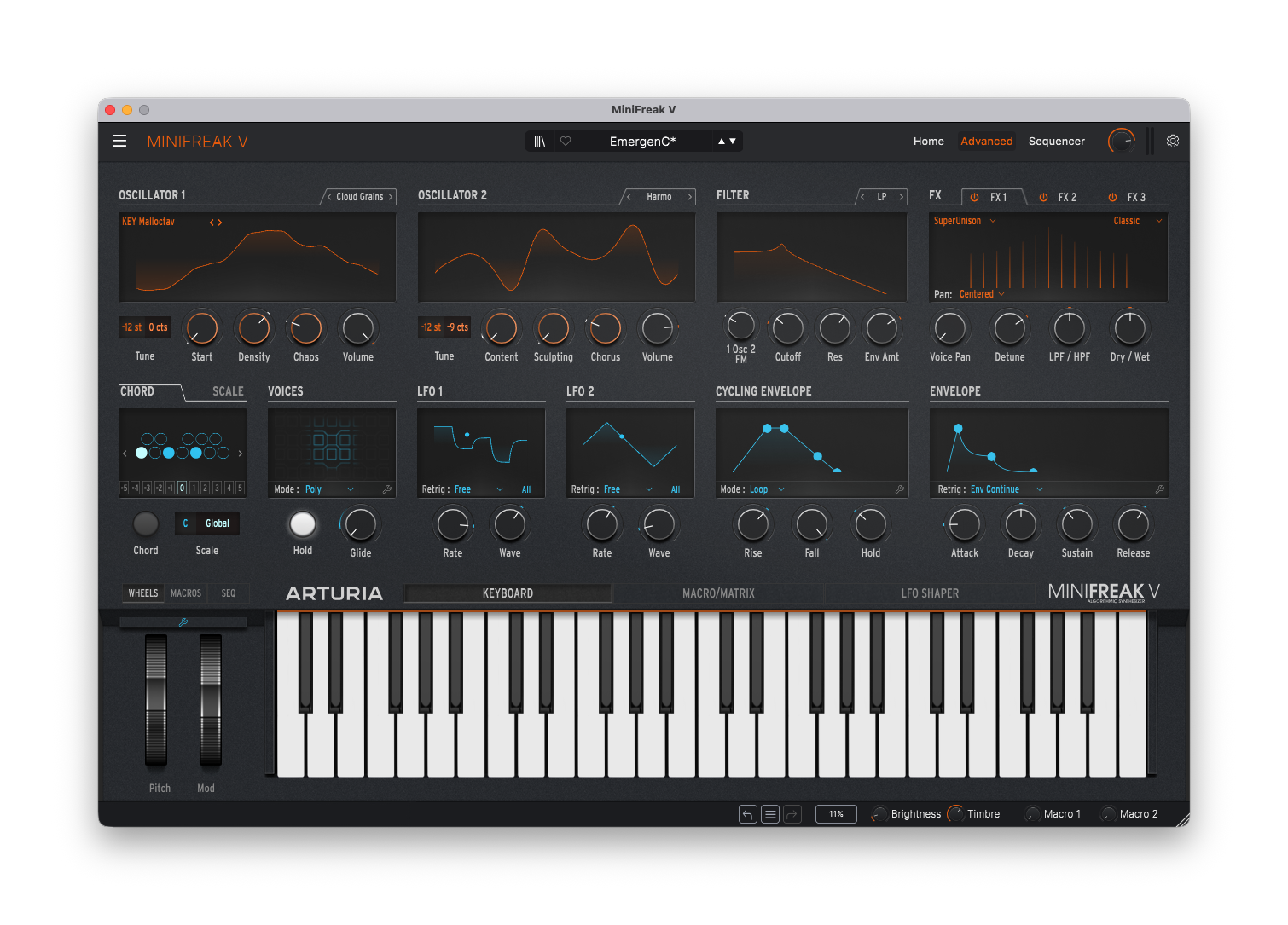This screenshot has height=925, width=1288.
Task: Click the Pitch wheel slider
Action: point(156,700)
